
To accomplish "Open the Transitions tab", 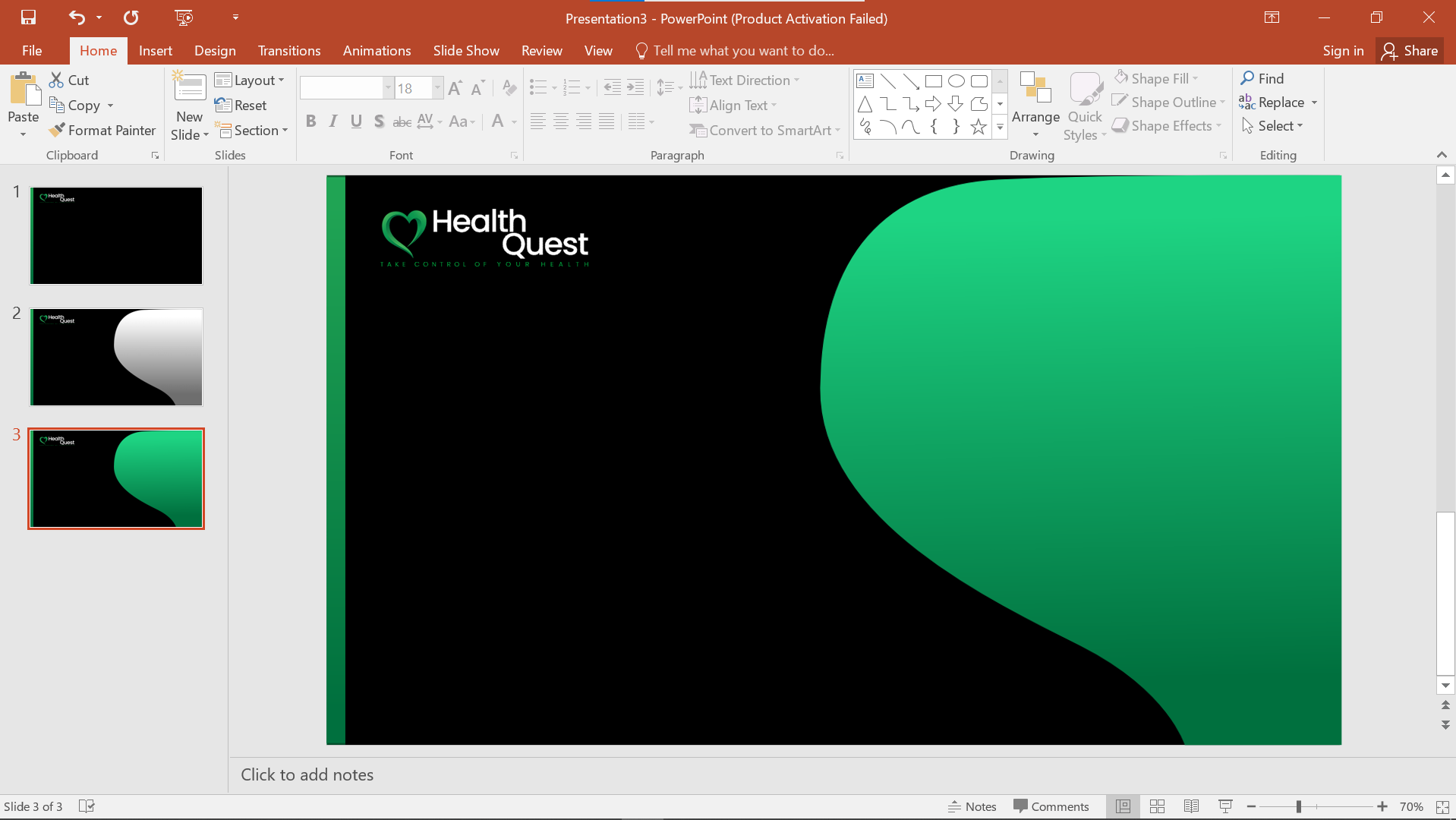I will [288, 51].
